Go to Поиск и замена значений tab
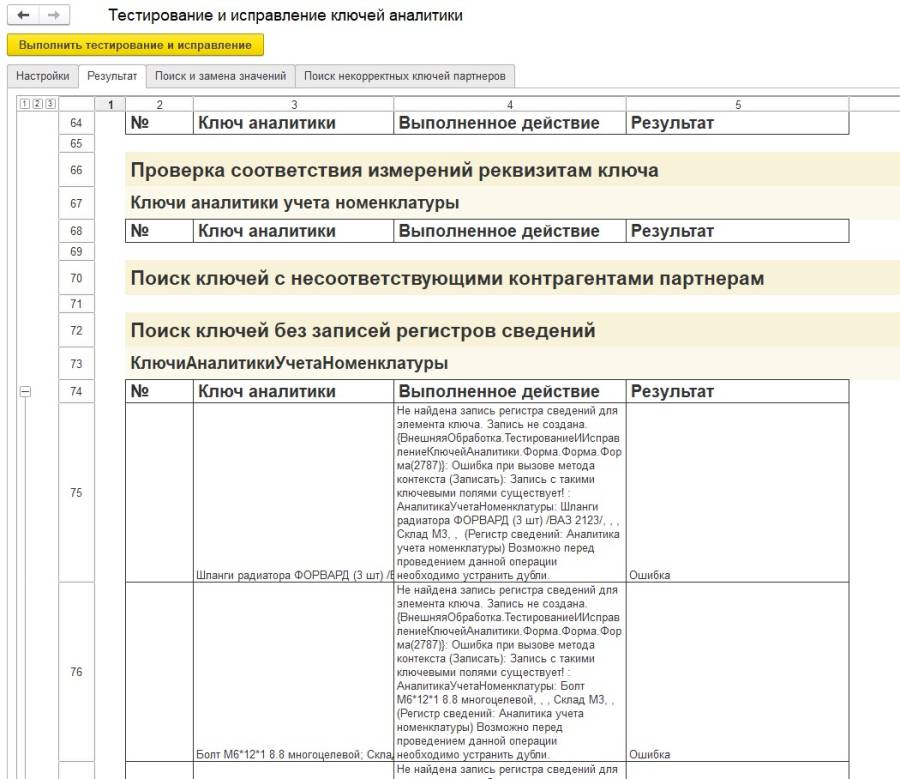The height and width of the screenshot is (779, 900). 220,76
